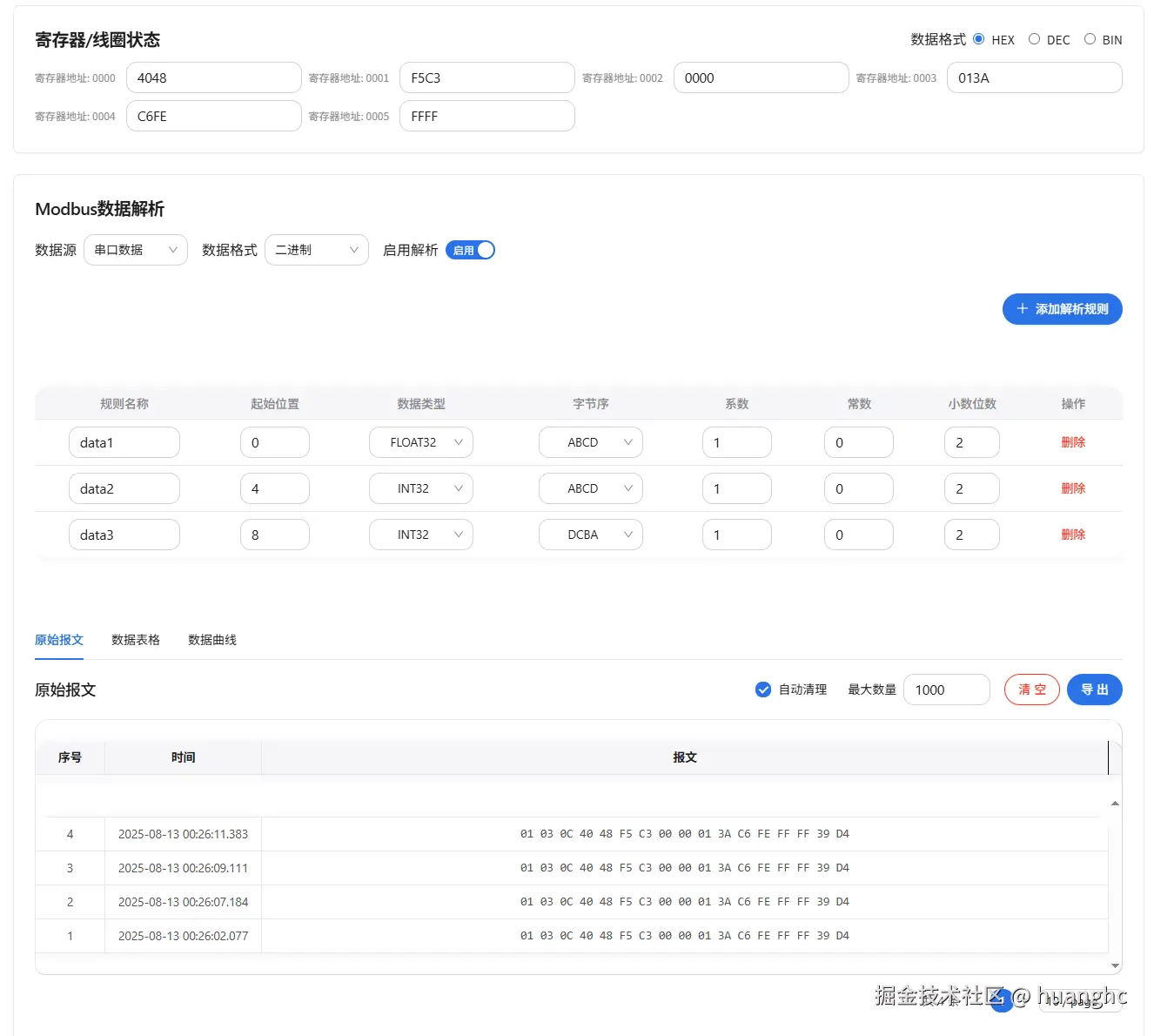This screenshot has width=1154, height=1036.
Task: Click the 报文 column header
Action: pyautogui.click(x=685, y=757)
